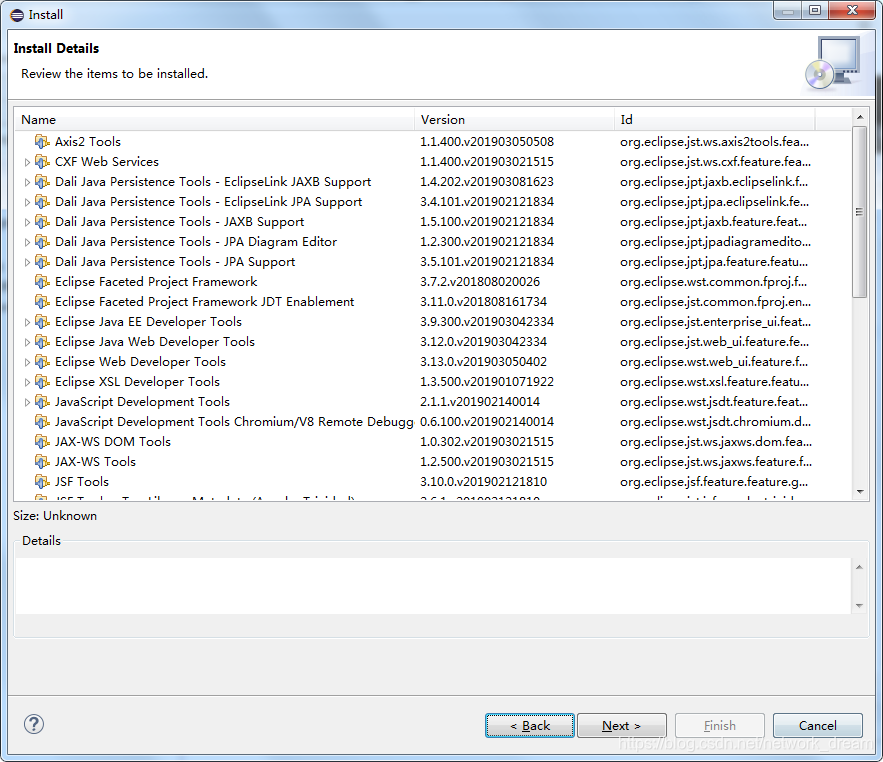
Task: Click the feature list scroll down arrow
Action: click(860, 492)
